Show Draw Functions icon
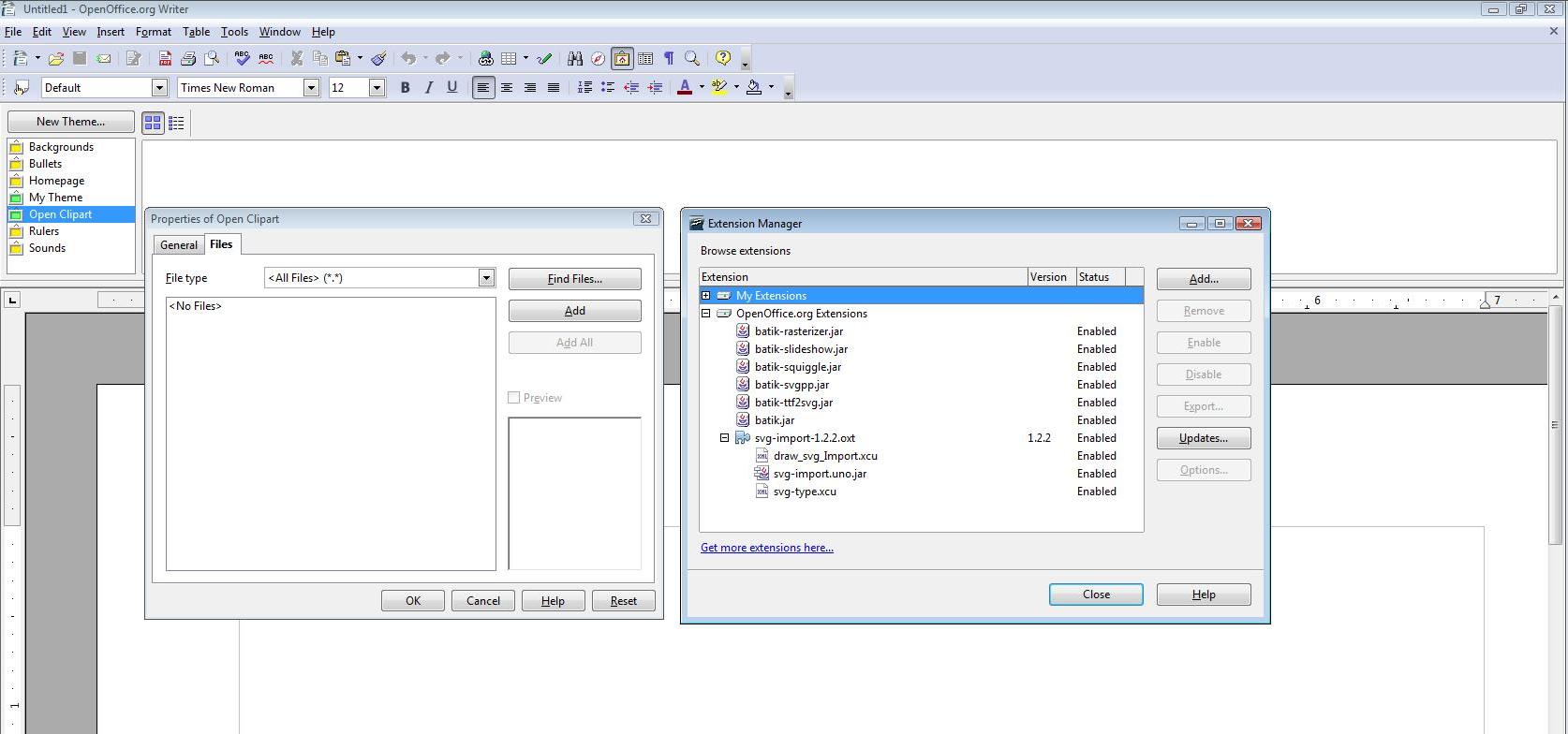The image size is (1568, 734). (544, 58)
